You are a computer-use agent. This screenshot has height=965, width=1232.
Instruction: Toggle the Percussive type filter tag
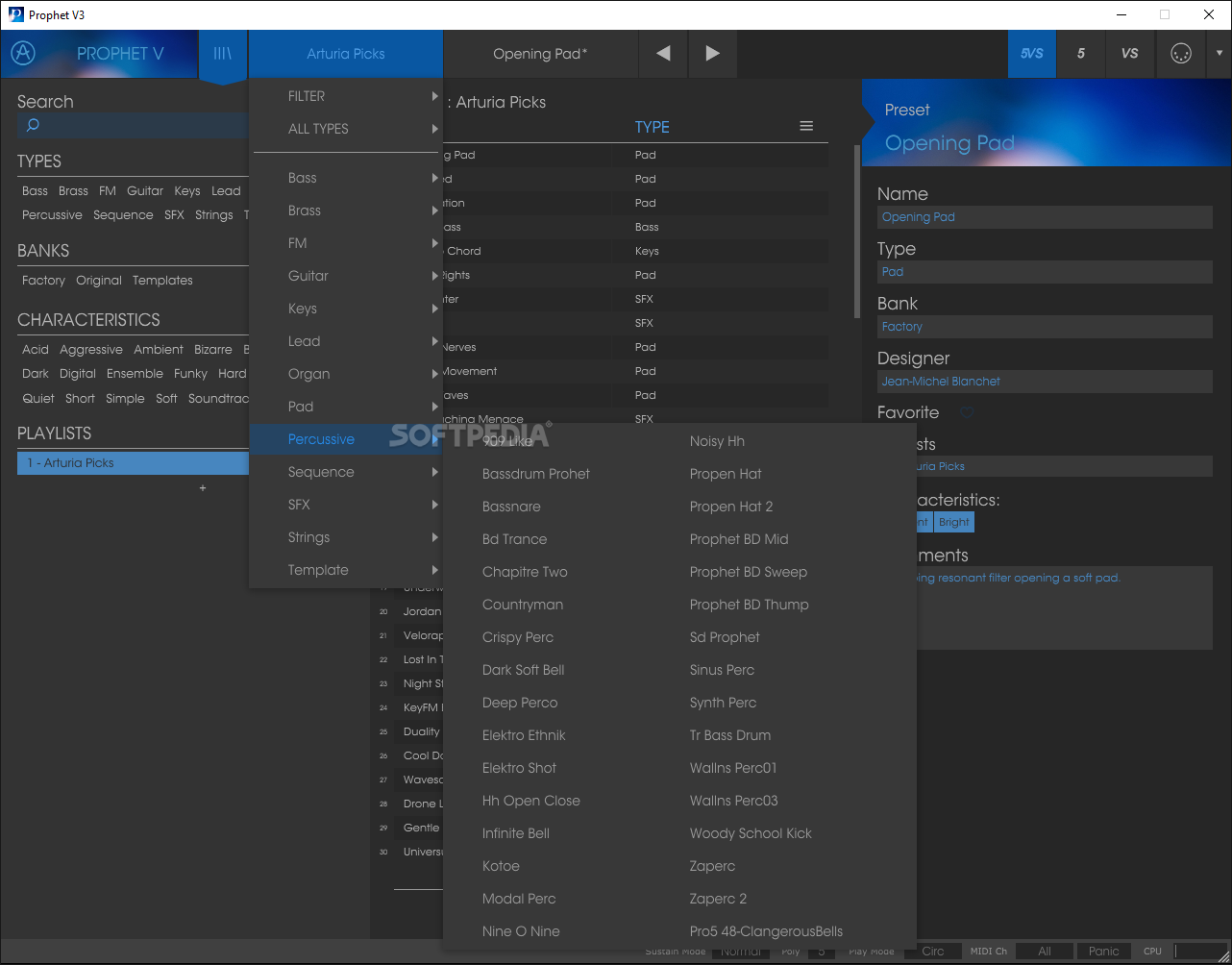tap(53, 215)
